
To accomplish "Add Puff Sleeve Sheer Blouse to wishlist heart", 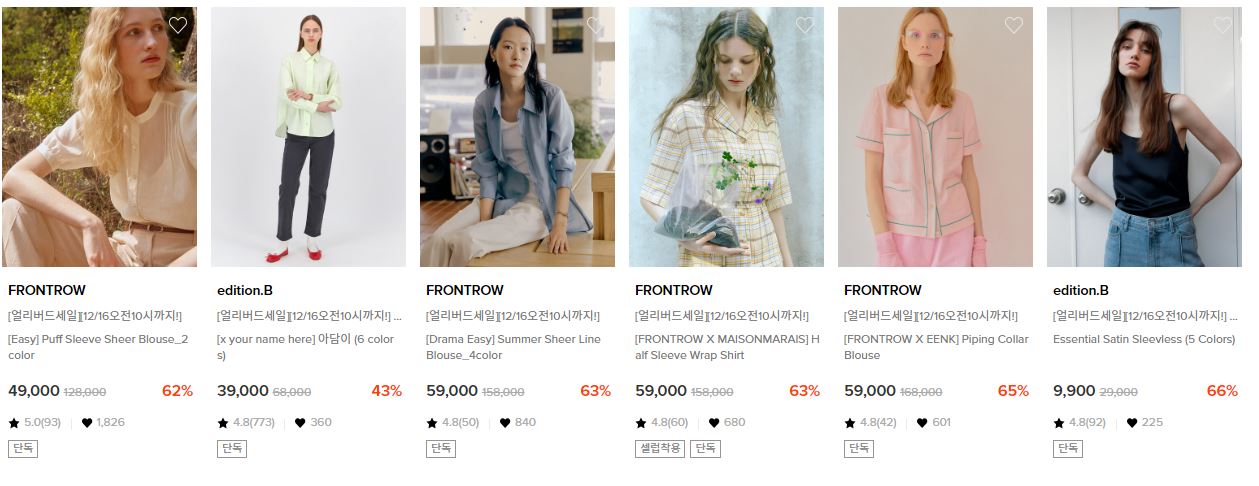I will coord(178,26).
